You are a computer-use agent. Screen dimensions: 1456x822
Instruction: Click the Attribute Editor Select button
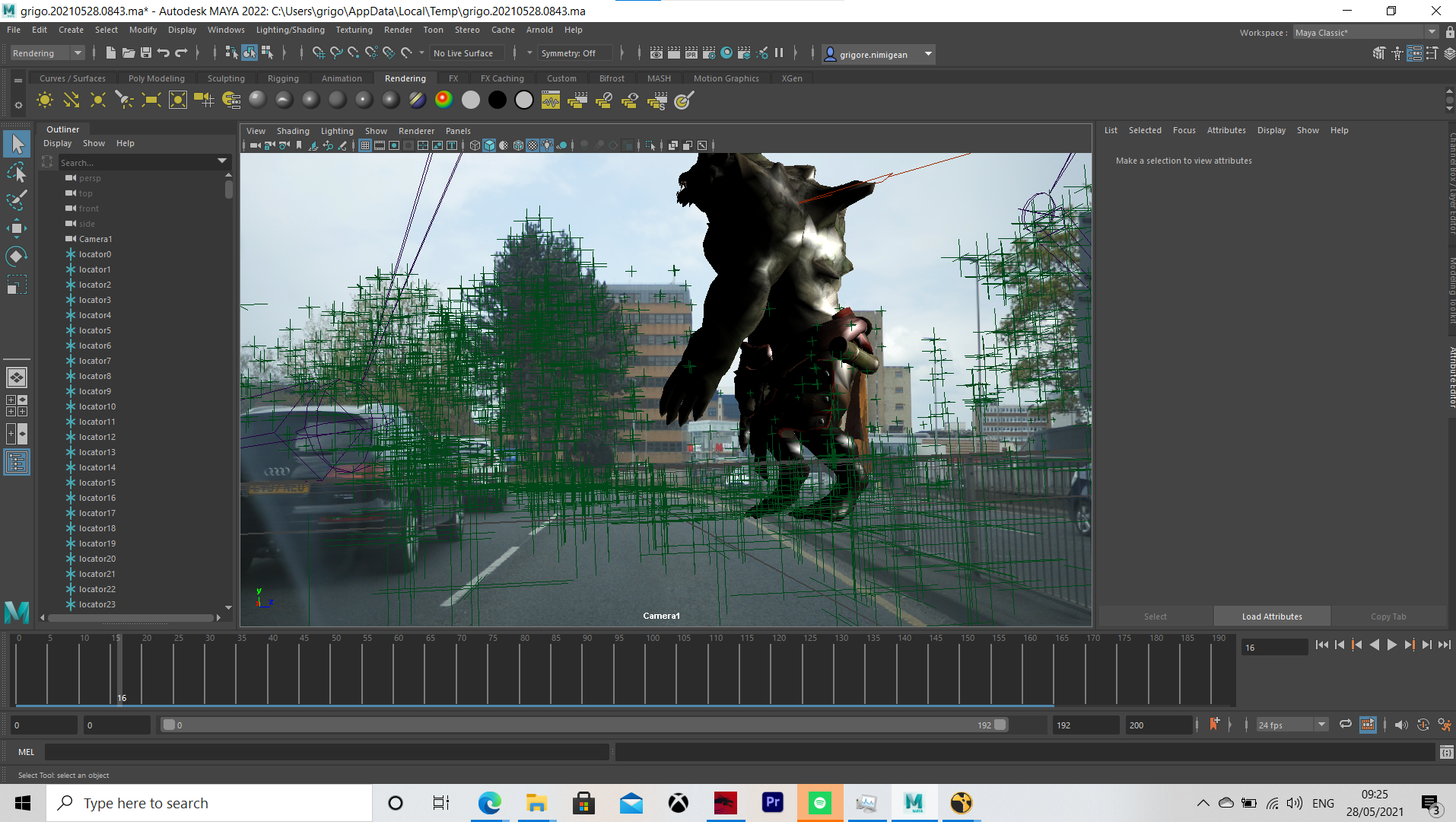click(1156, 616)
